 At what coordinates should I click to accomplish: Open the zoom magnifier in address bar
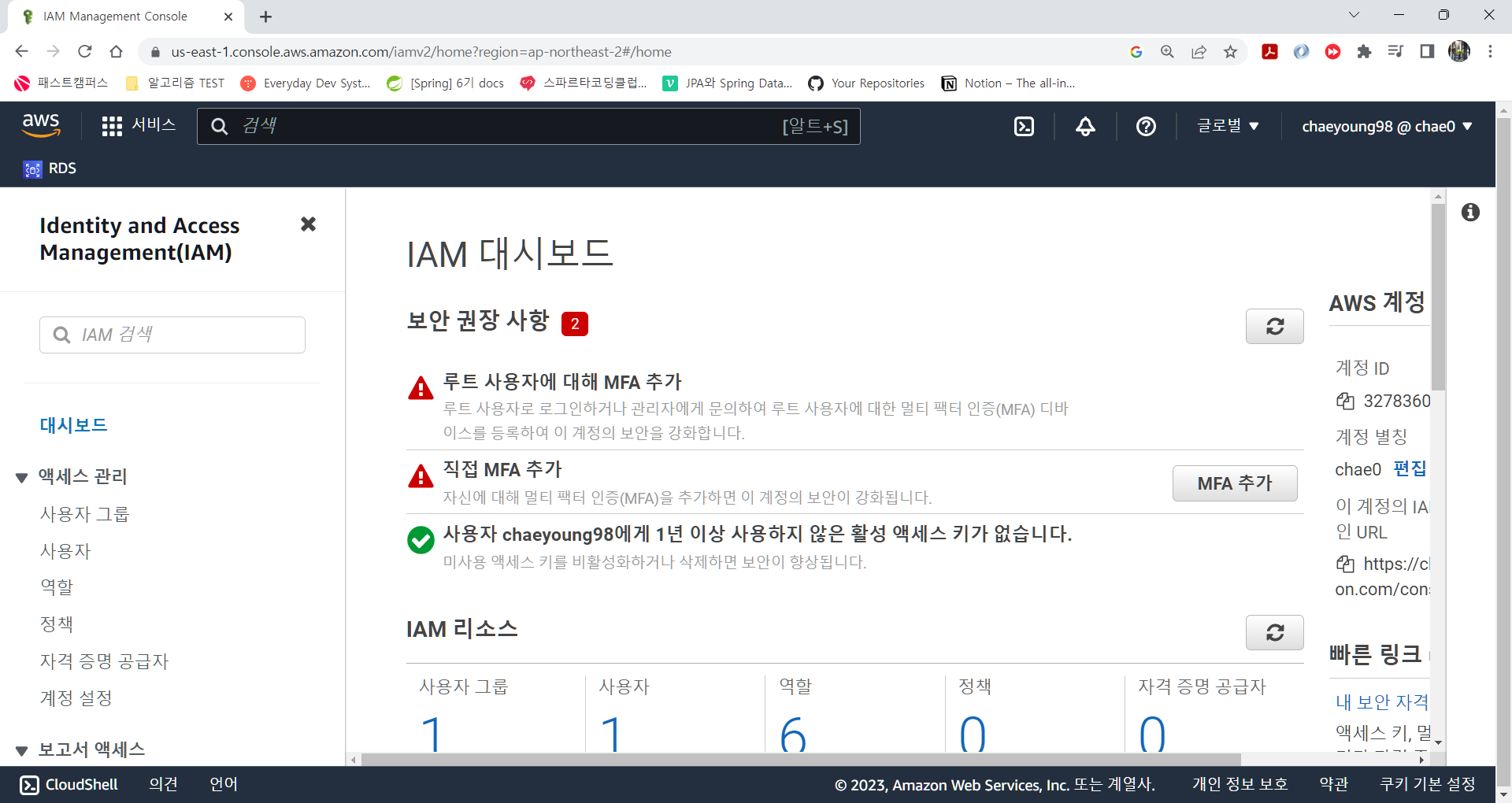tap(1167, 51)
